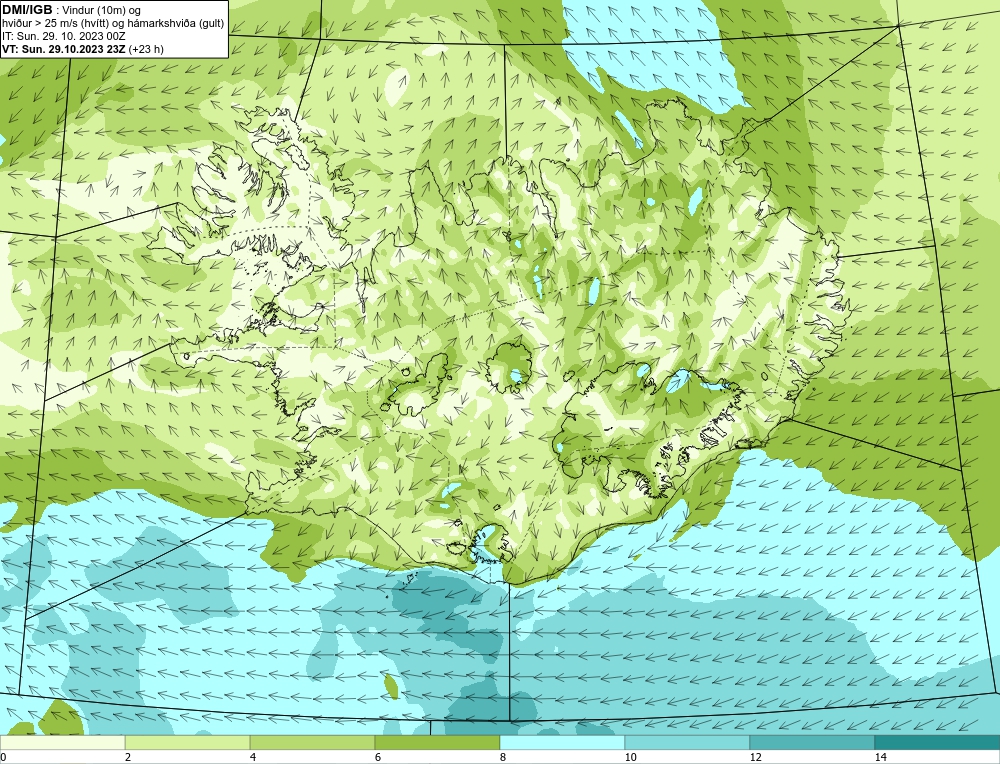Click the 10–12 m/s legend color swatch
The image size is (1000, 764).
pos(688,743)
